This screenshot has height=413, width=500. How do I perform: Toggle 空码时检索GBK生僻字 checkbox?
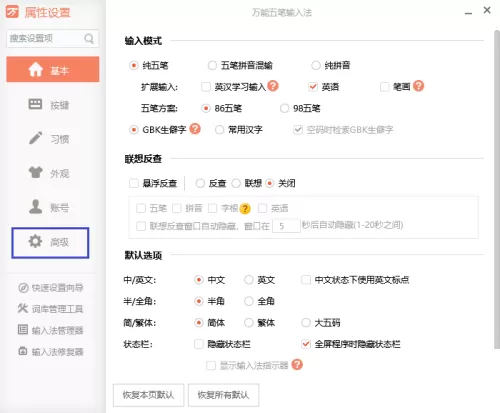pyautogui.click(x=298, y=130)
